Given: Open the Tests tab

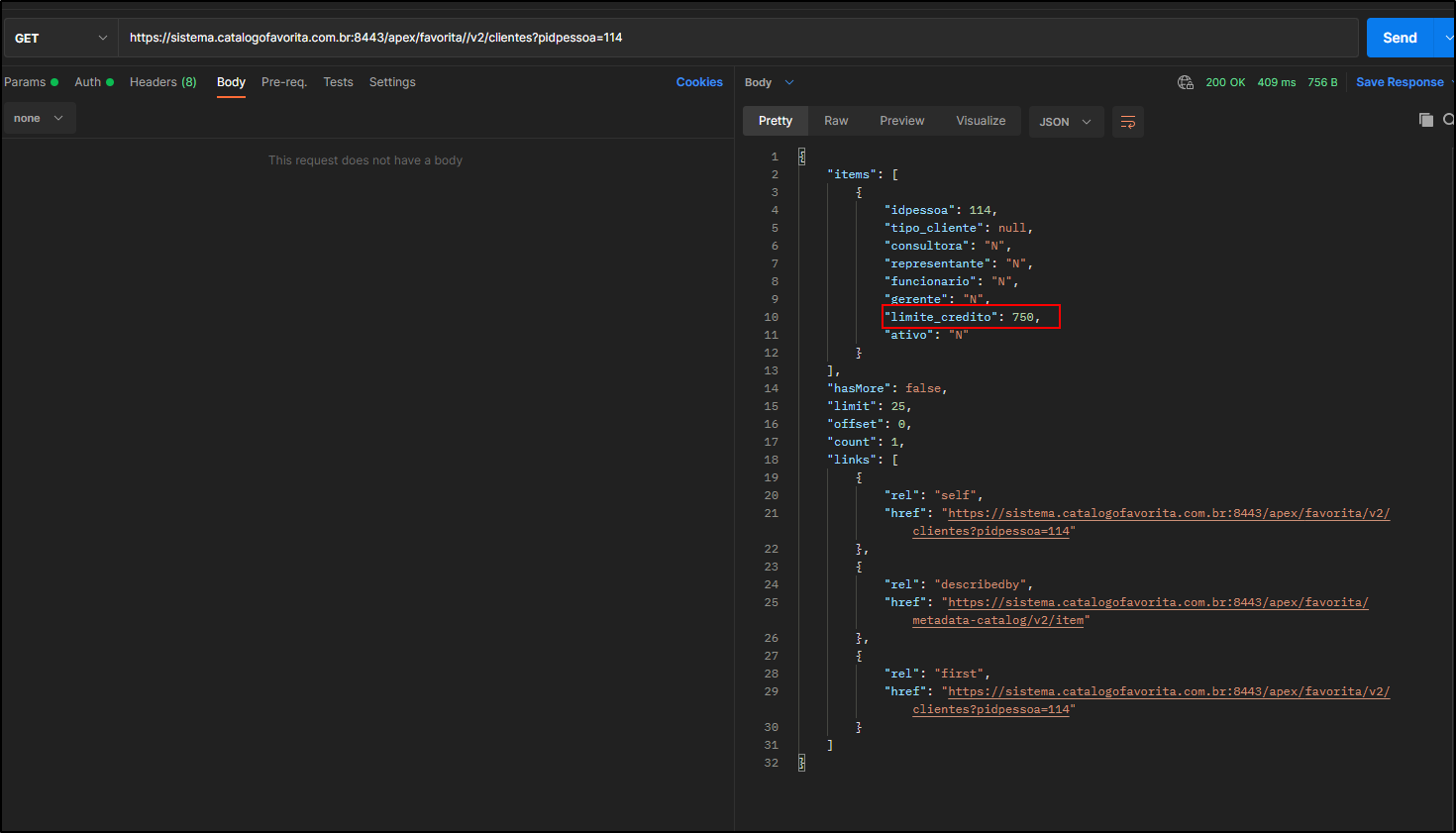Looking at the screenshot, I should click(338, 82).
